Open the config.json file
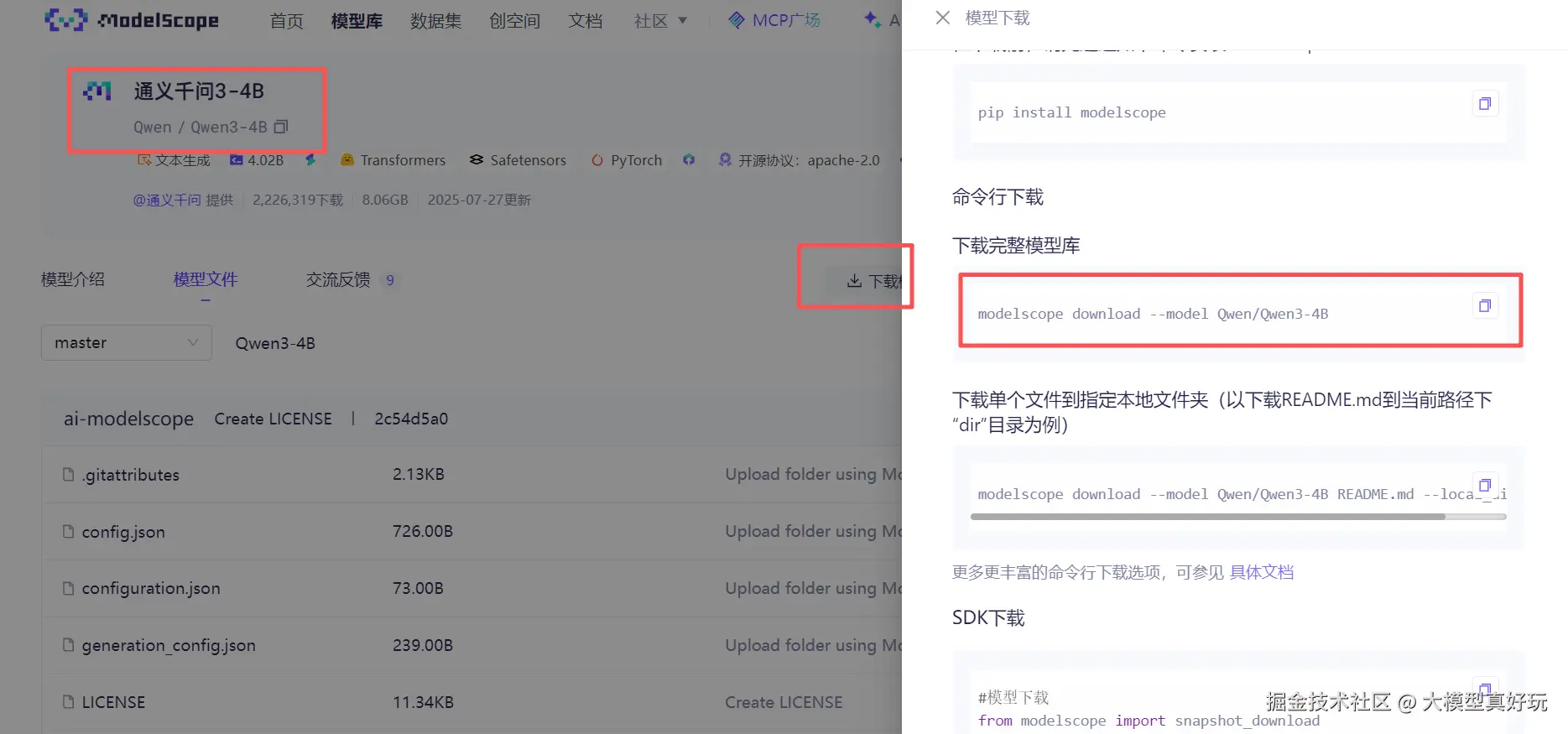Image resolution: width=1568 pixels, height=734 pixels. click(x=123, y=532)
